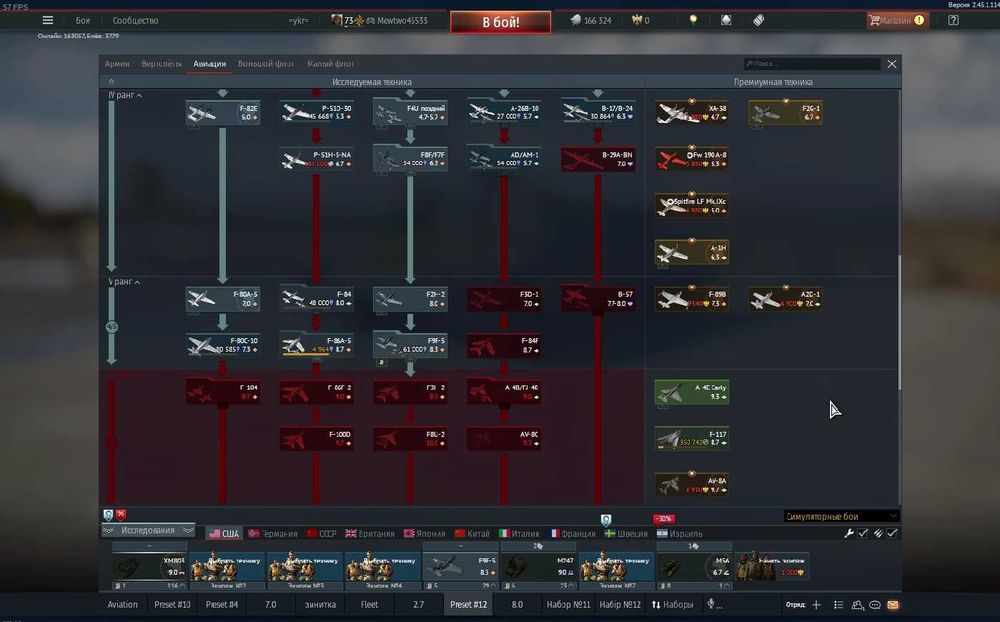The image size is (1000, 622).
Task: Collapse the IV ранг section
Action: 126,95
